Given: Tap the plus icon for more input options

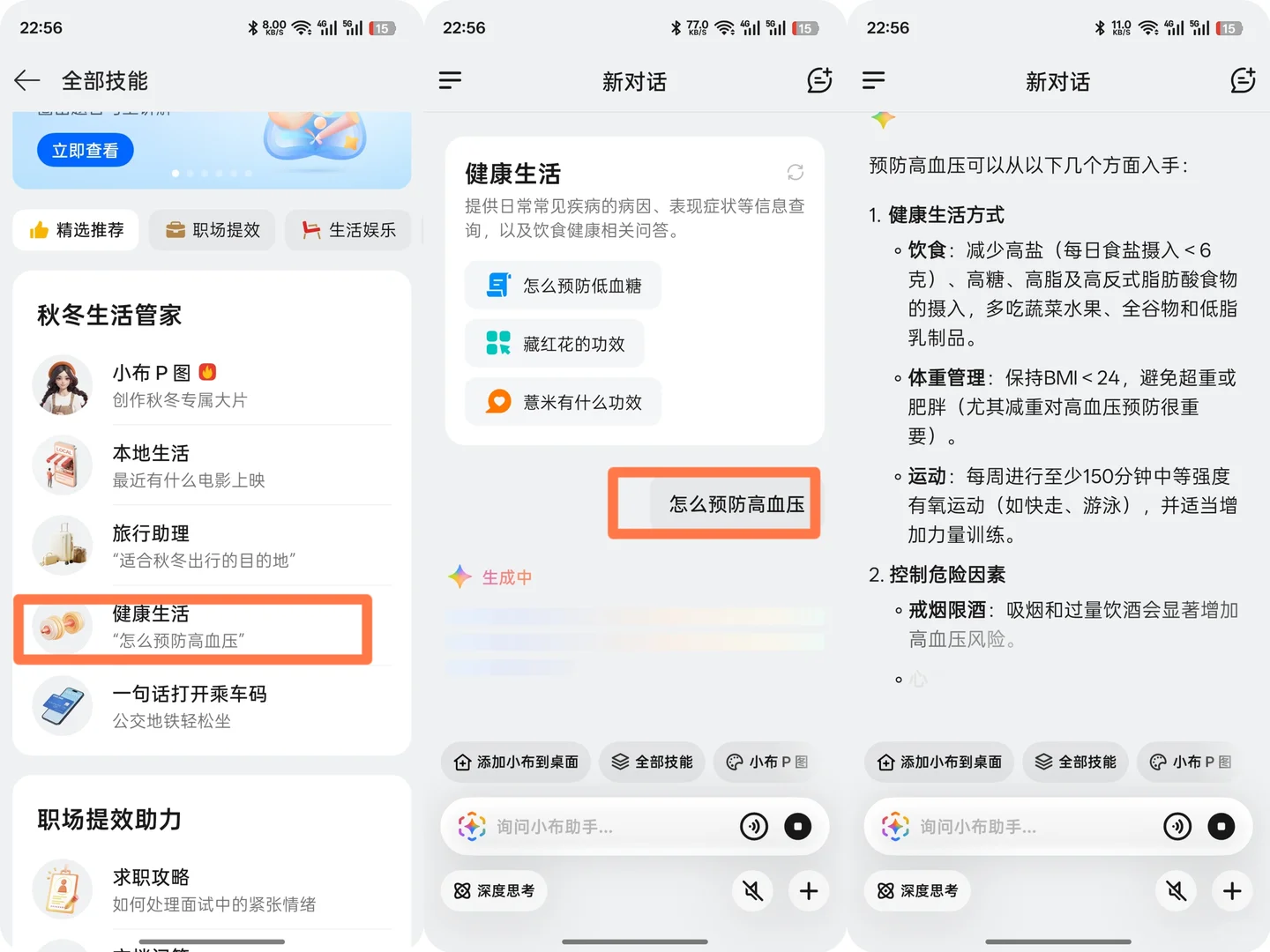Looking at the screenshot, I should coord(808,891).
